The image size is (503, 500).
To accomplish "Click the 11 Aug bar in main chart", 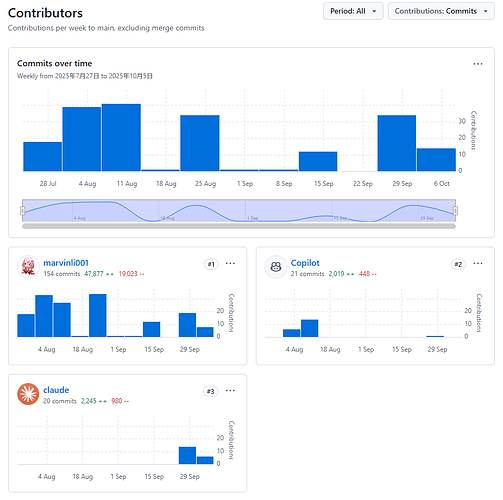I will click(x=121, y=137).
